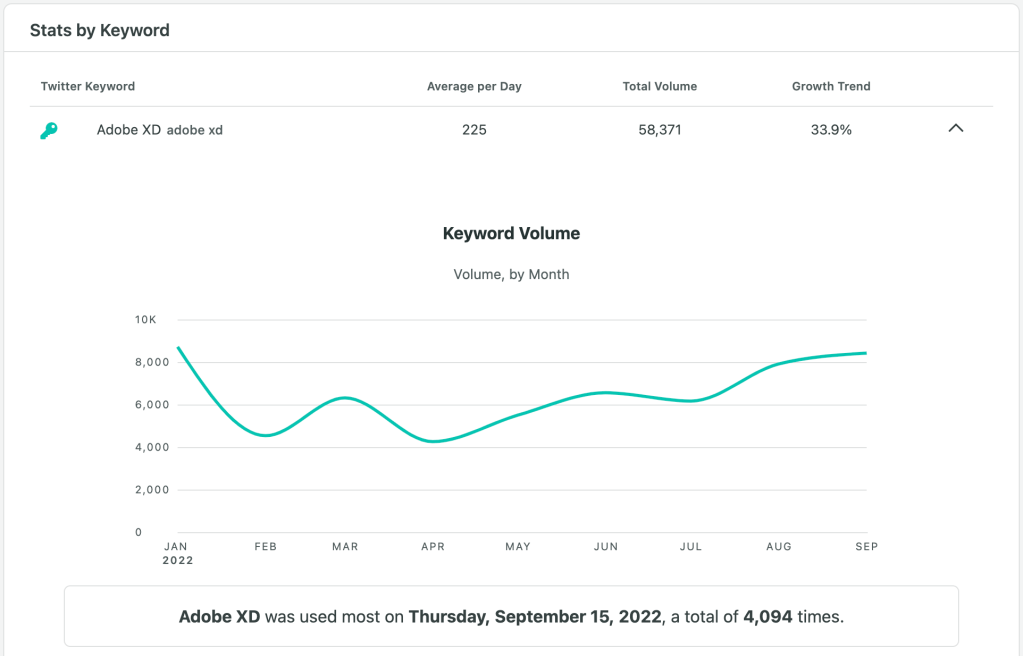Screen dimensions: 1023x656
Task: Select the Adobe XD keyword name
Action: point(128,130)
